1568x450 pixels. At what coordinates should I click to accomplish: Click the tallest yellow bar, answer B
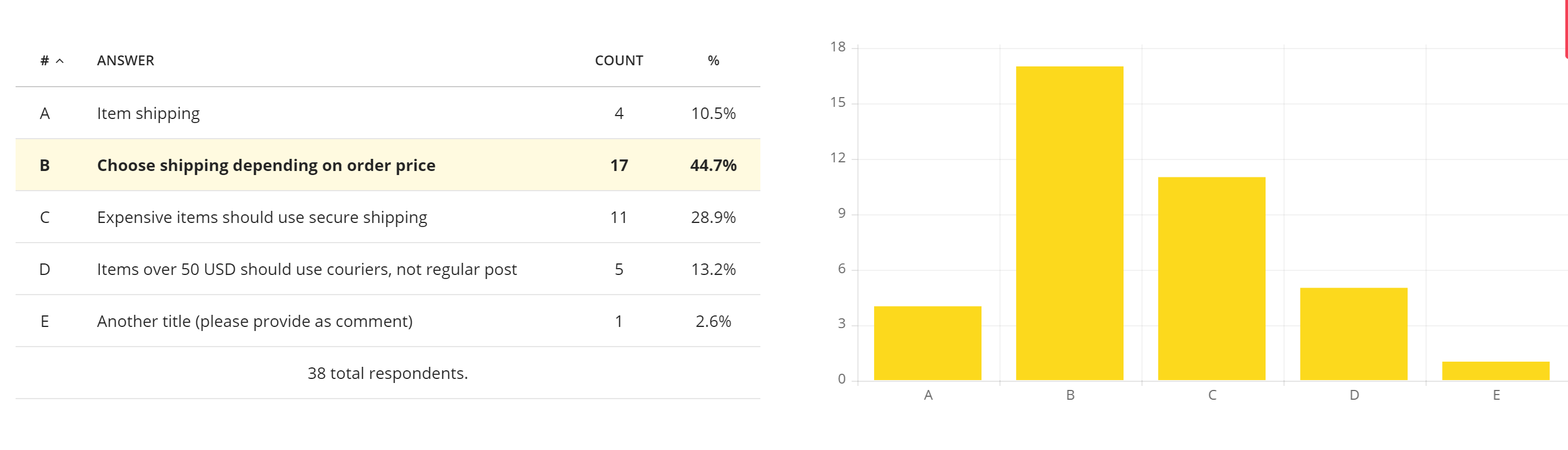pyautogui.click(x=1069, y=223)
